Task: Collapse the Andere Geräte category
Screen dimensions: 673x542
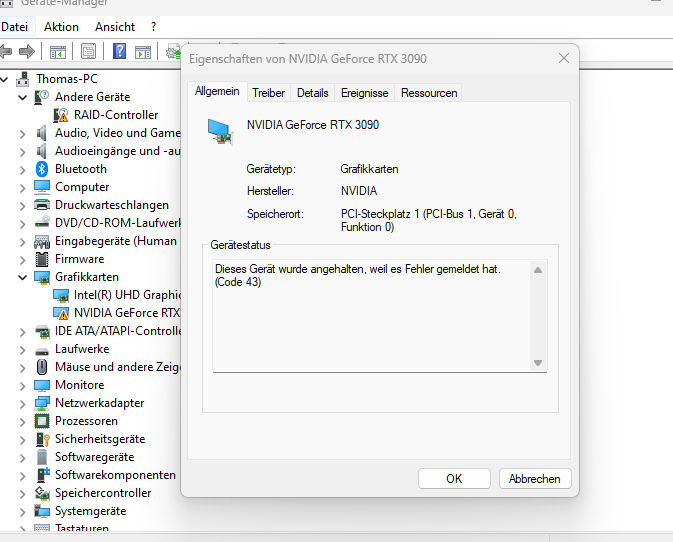Action: (x=22, y=97)
